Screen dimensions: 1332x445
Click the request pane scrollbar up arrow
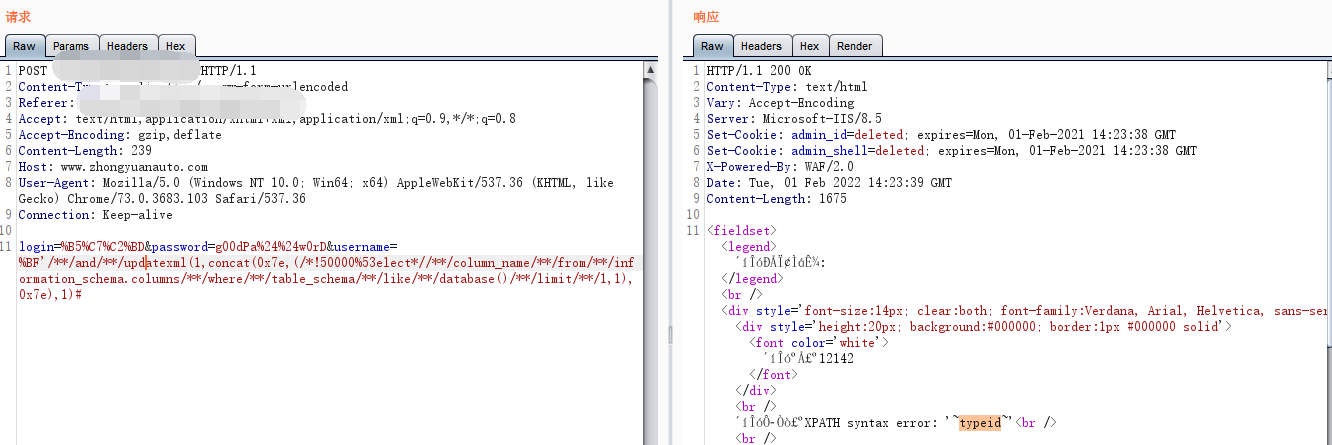coord(650,70)
